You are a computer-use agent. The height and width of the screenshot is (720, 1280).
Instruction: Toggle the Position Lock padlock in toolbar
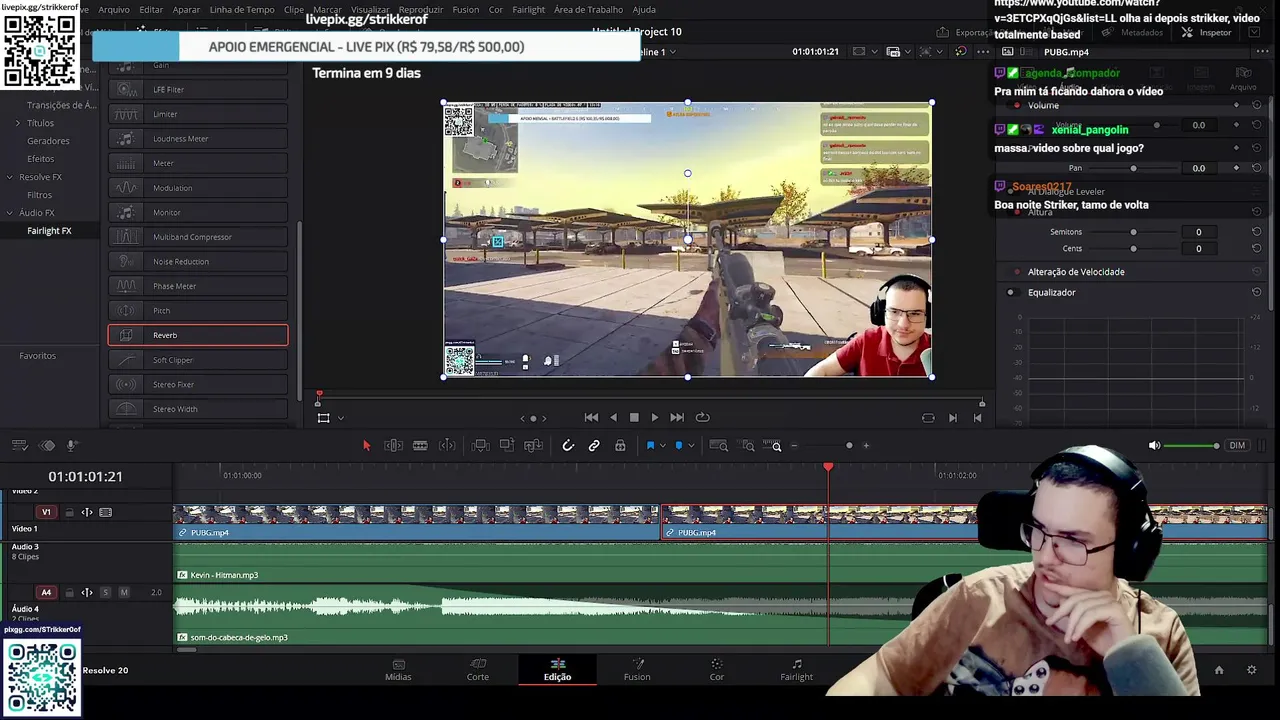click(x=620, y=446)
